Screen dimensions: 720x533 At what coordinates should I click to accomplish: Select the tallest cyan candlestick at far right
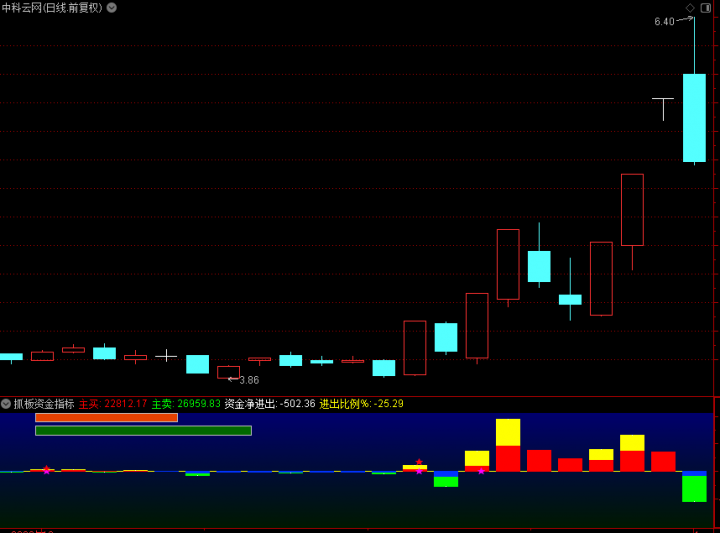[x=694, y=117]
